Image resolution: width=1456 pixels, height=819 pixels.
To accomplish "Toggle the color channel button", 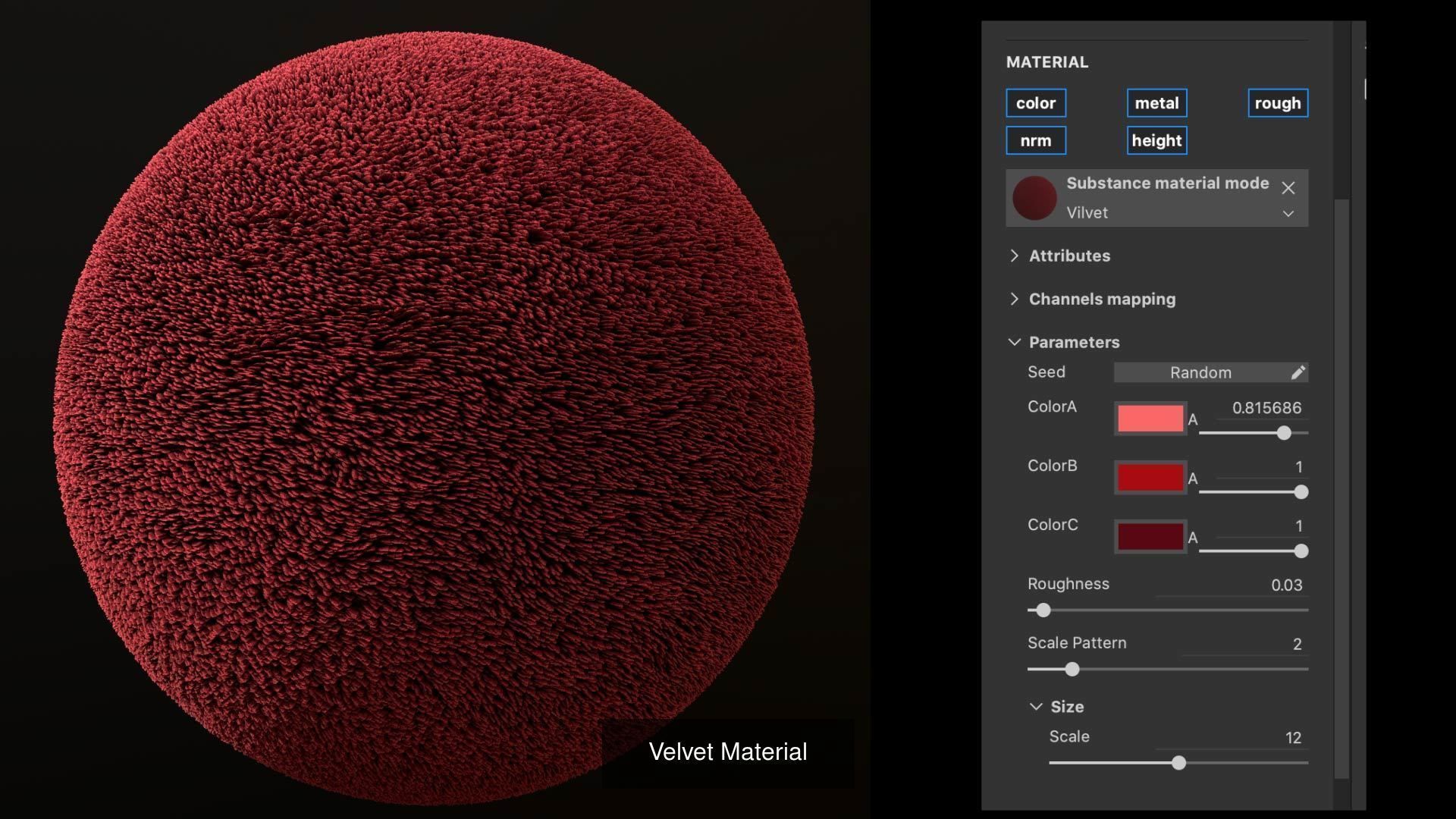I will pyautogui.click(x=1036, y=103).
